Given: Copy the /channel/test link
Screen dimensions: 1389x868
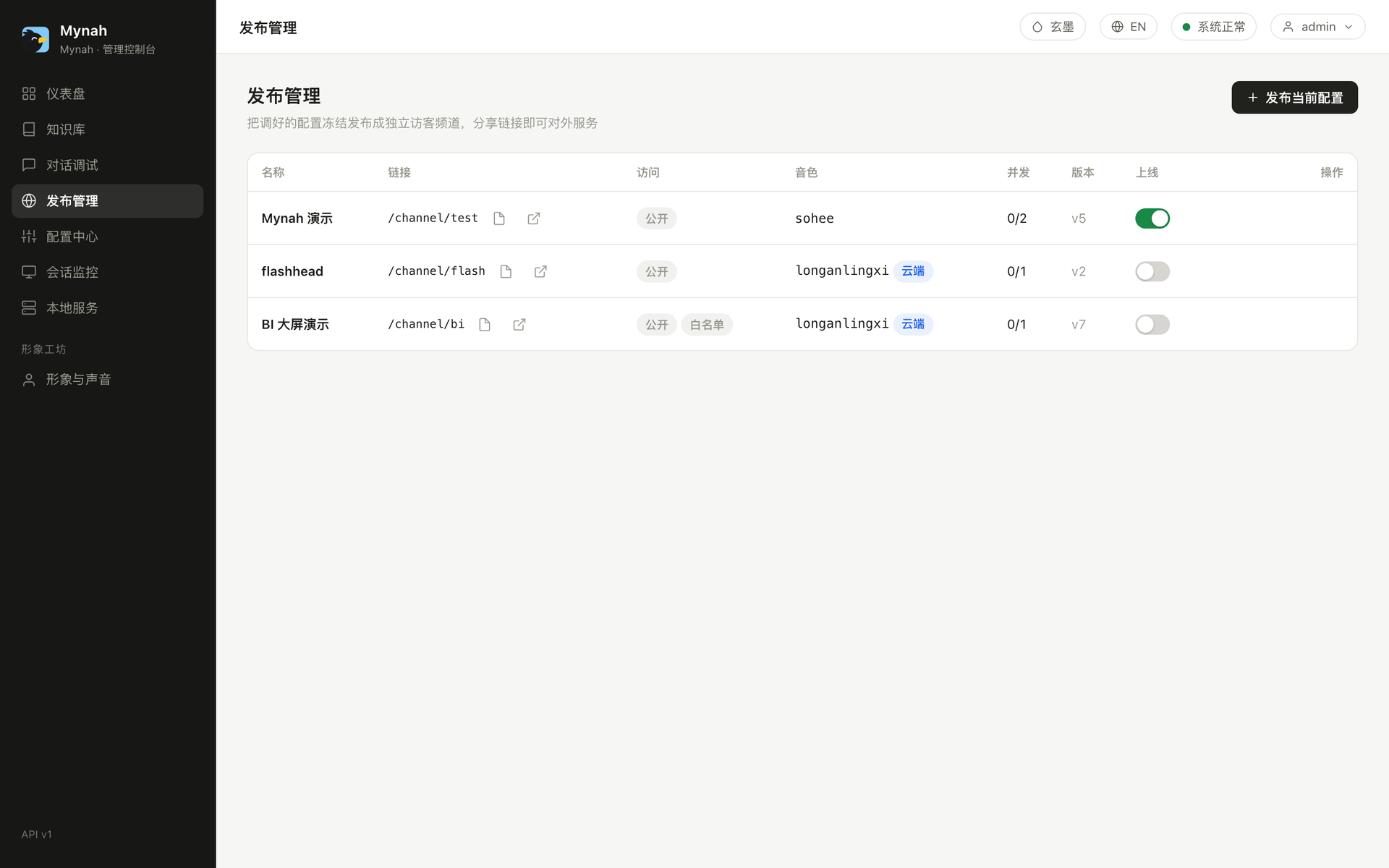Looking at the screenshot, I should pos(499,218).
